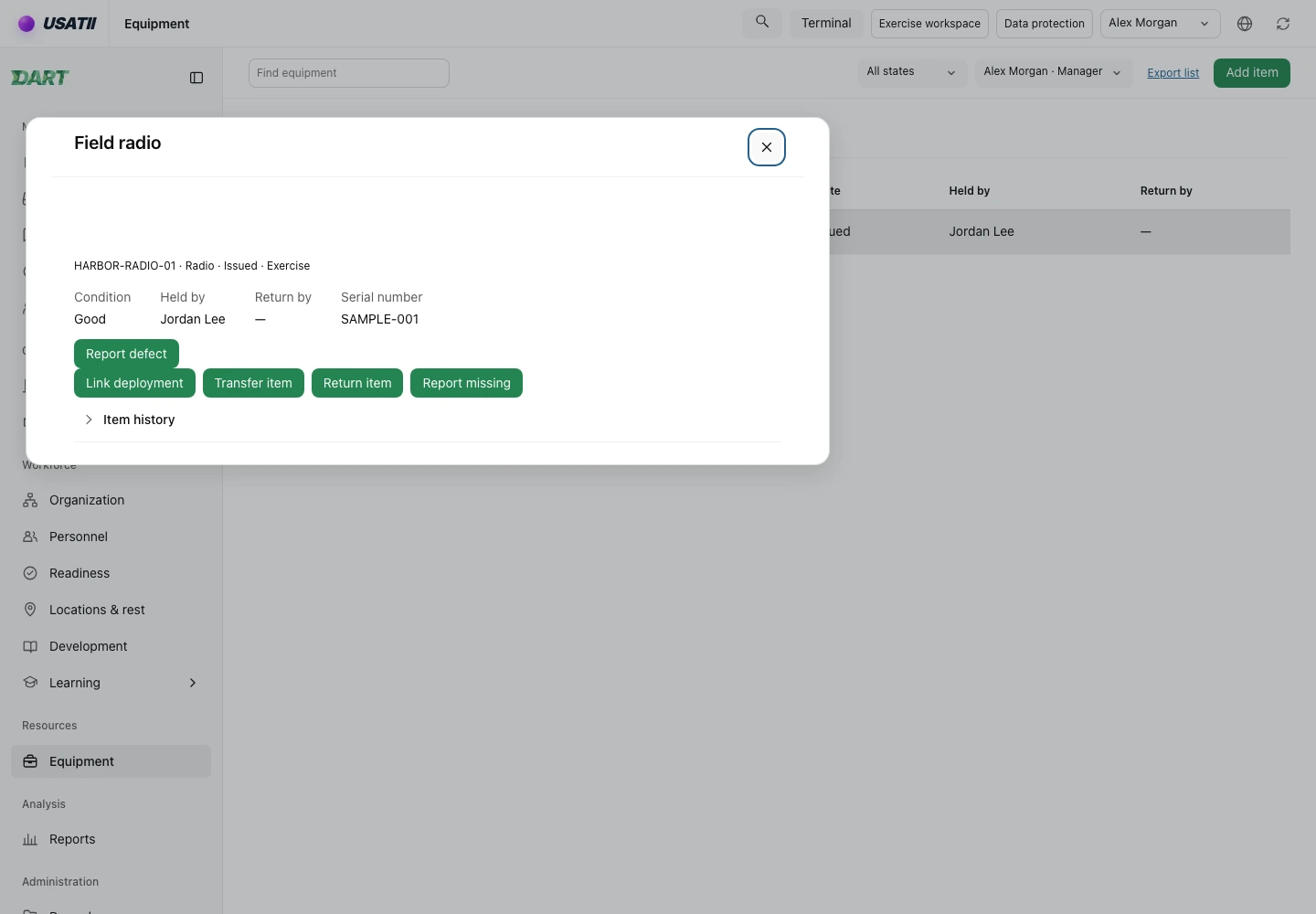Click the Report defect button
Screen dimensions: 1316x914
tap(126, 354)
